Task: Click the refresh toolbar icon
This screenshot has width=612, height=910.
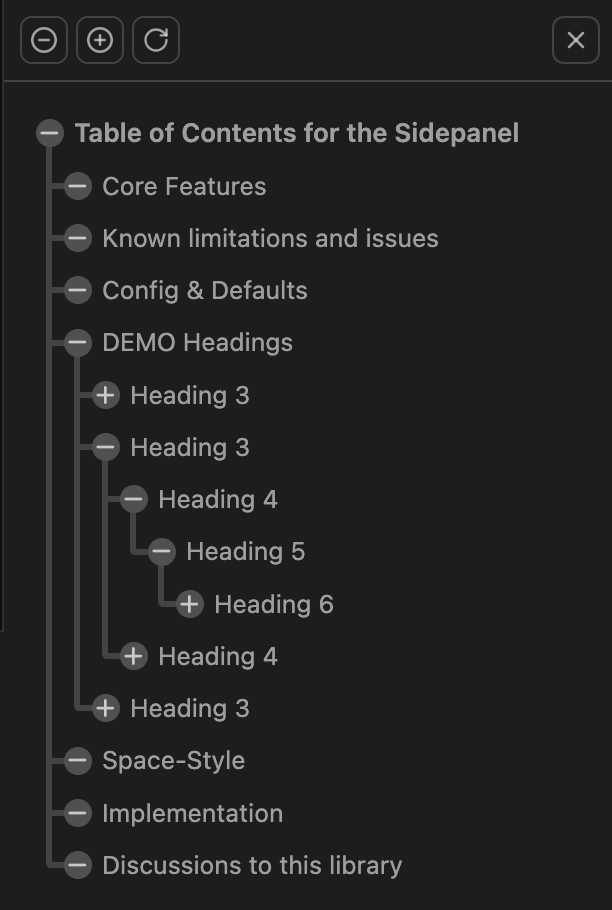Action: point(156,40)
